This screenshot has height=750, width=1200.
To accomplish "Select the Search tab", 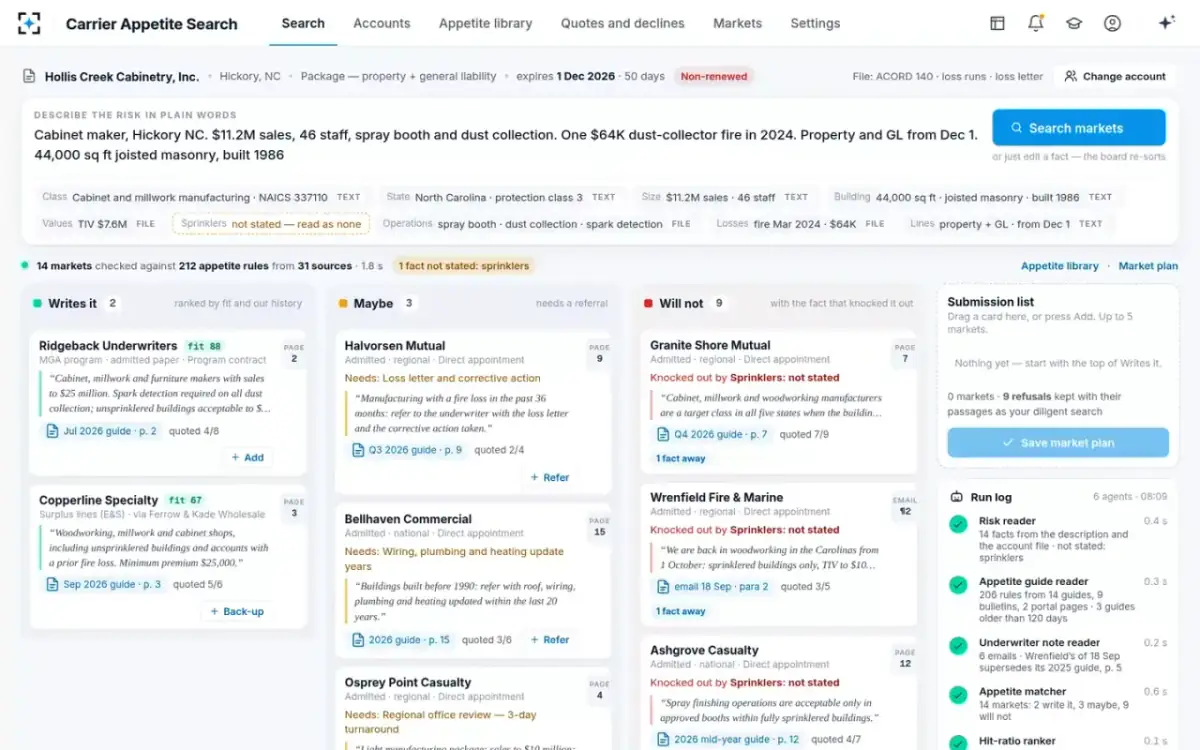I will [303, 23].
